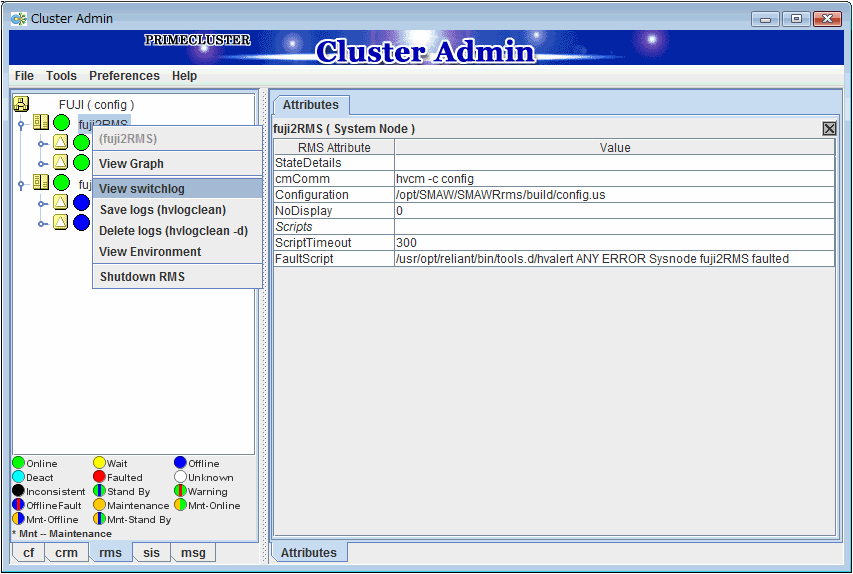Click the Maintenance legend orange circle
The height and width of the screenshot is (574, 853).
point(100,505)
